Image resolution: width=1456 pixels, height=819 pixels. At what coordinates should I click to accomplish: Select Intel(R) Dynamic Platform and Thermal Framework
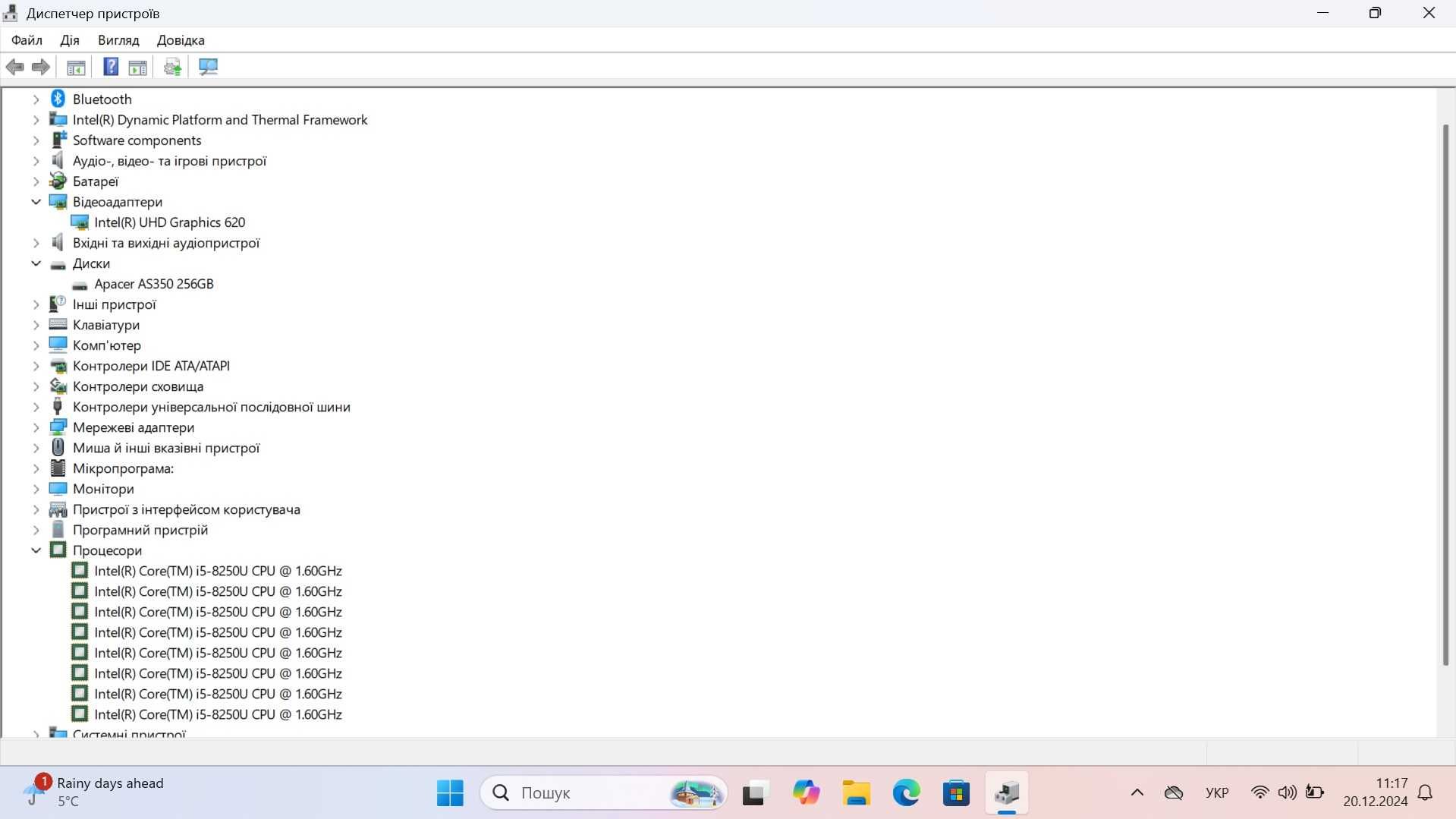click(220, 120)
